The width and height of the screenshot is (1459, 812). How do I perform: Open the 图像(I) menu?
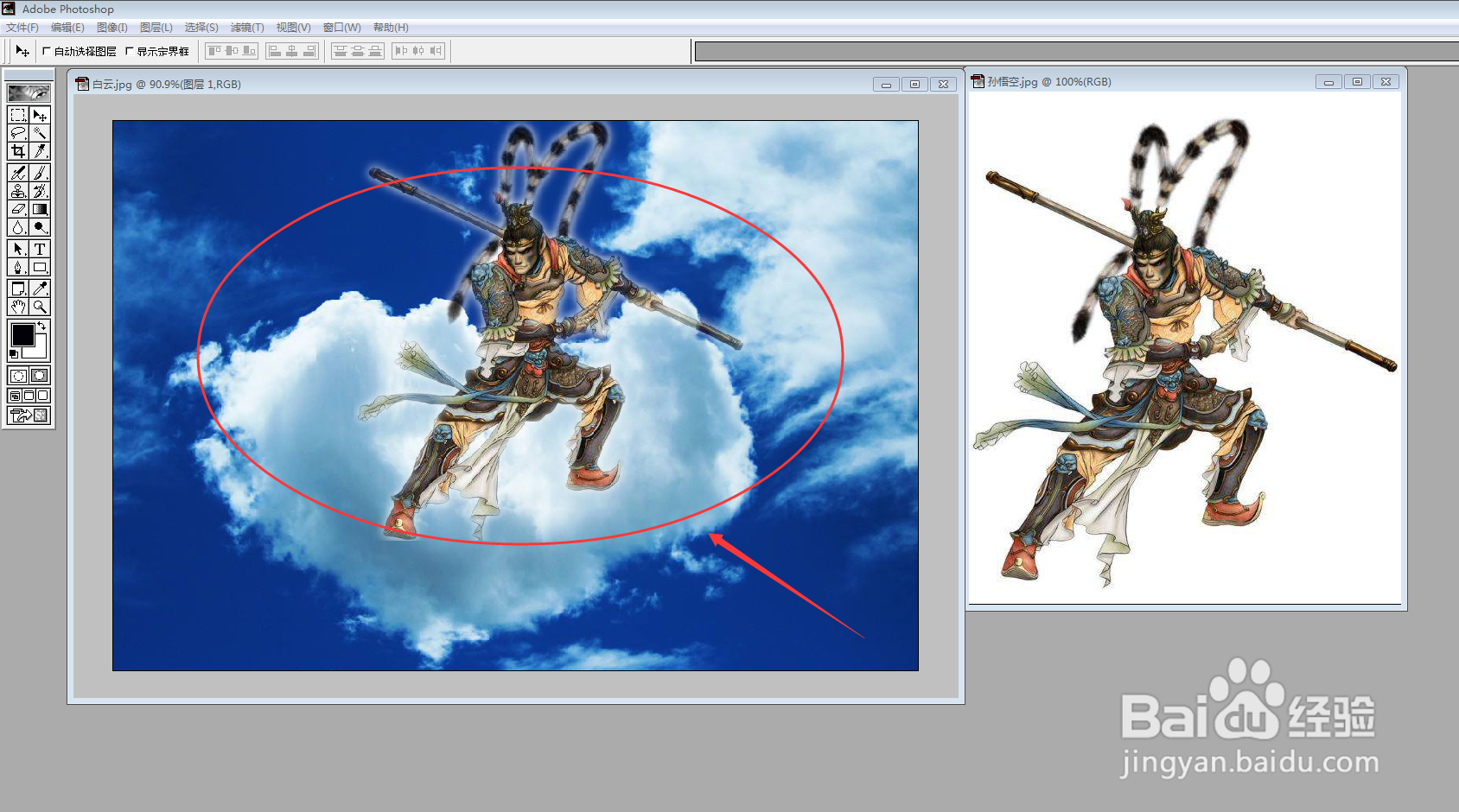click(x=112, y=28)
